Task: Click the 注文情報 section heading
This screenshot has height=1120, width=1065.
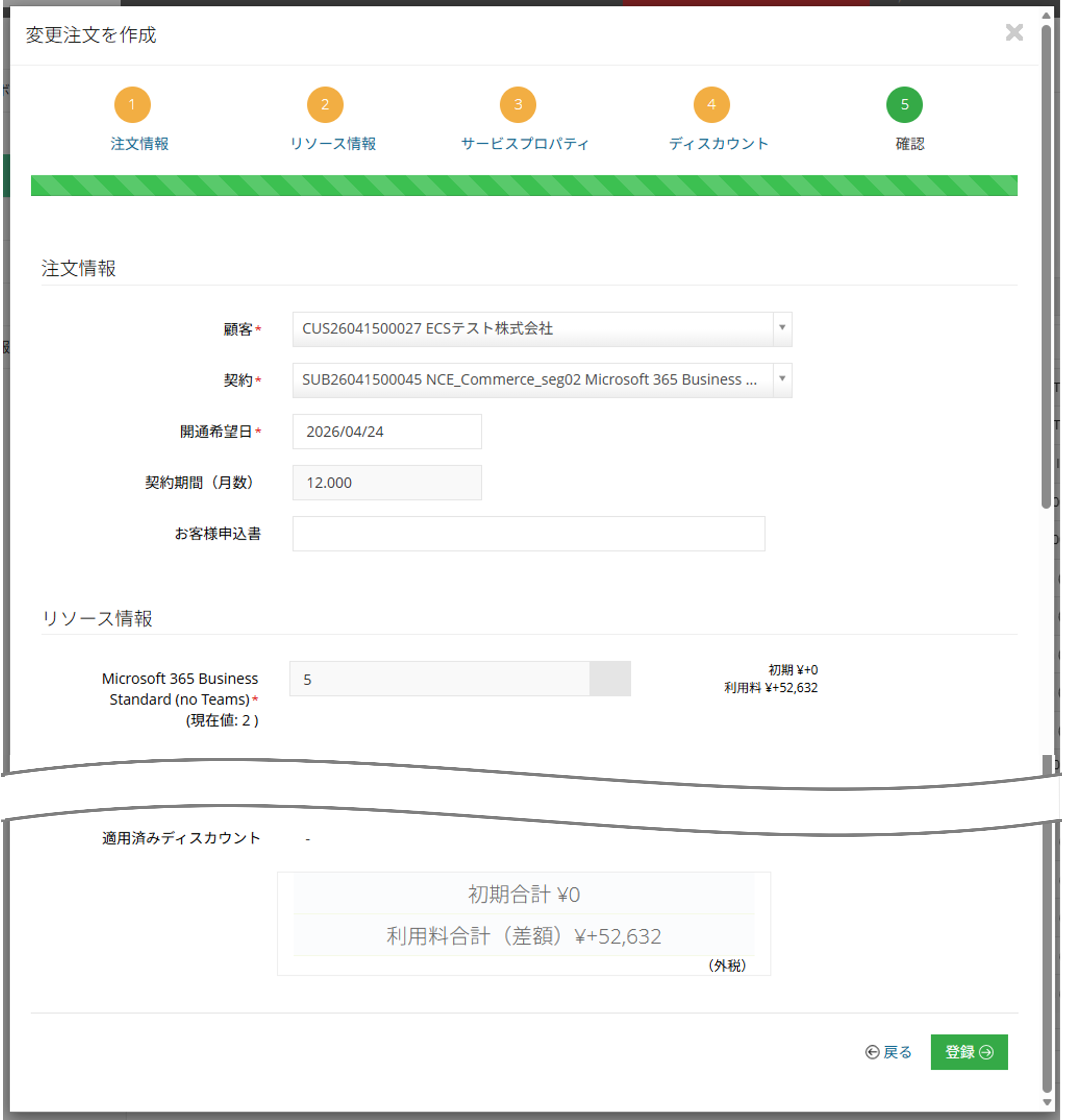Action: (78, 268)
